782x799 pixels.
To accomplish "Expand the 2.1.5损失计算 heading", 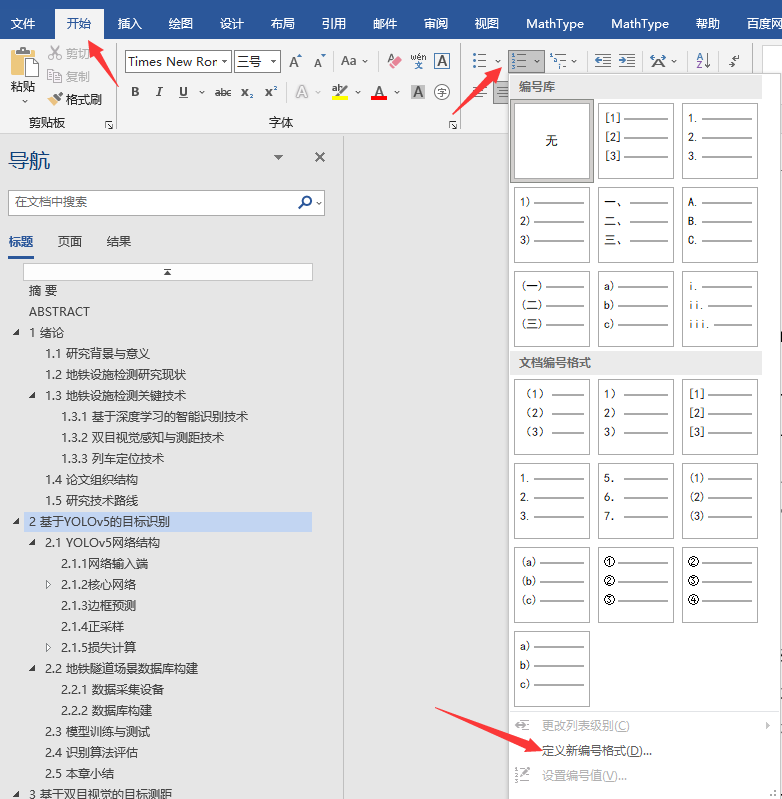I will click(48, 647).
